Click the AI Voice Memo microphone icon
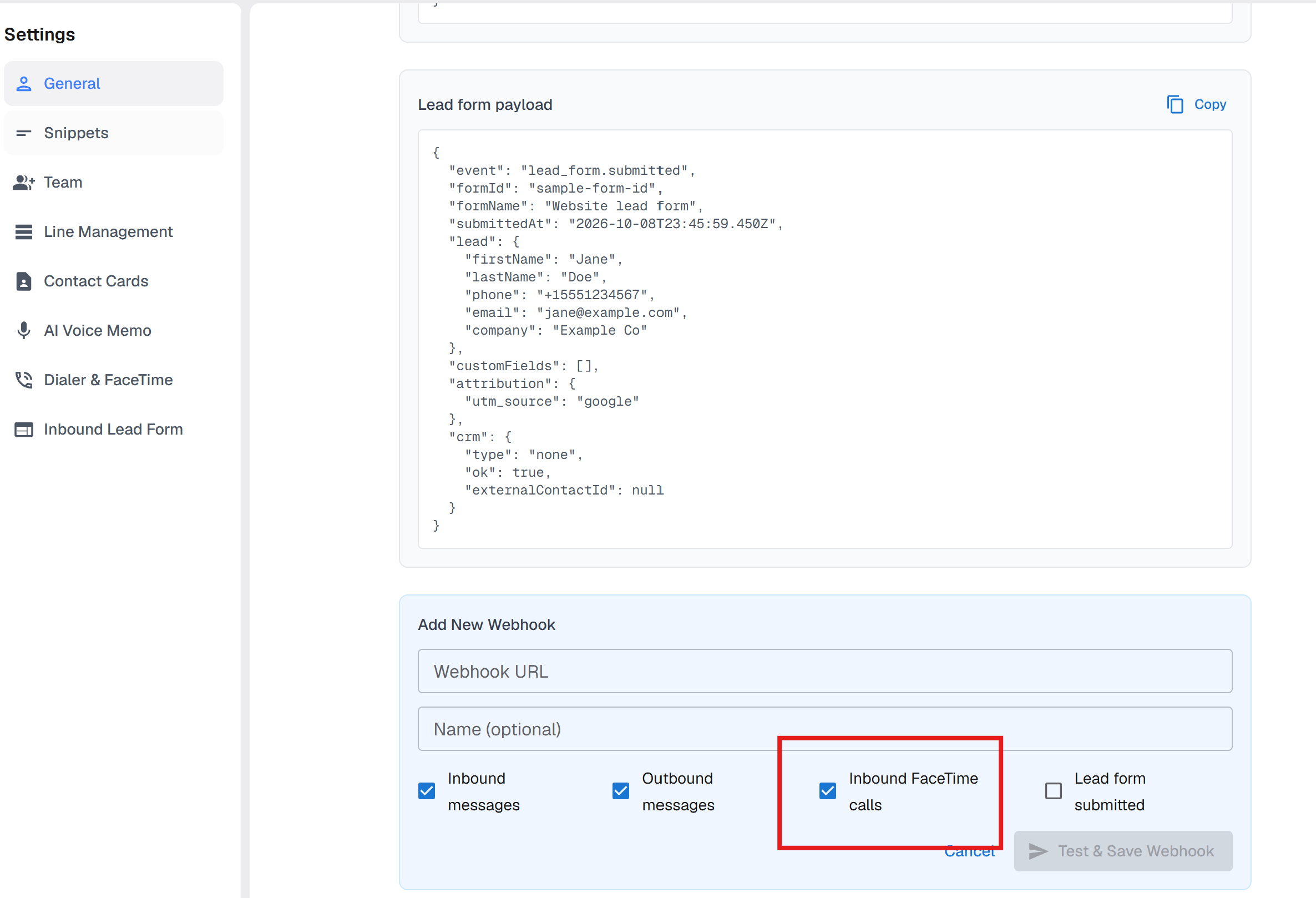Viewport: 1316px width, 898px height. (x=24, y=330)
